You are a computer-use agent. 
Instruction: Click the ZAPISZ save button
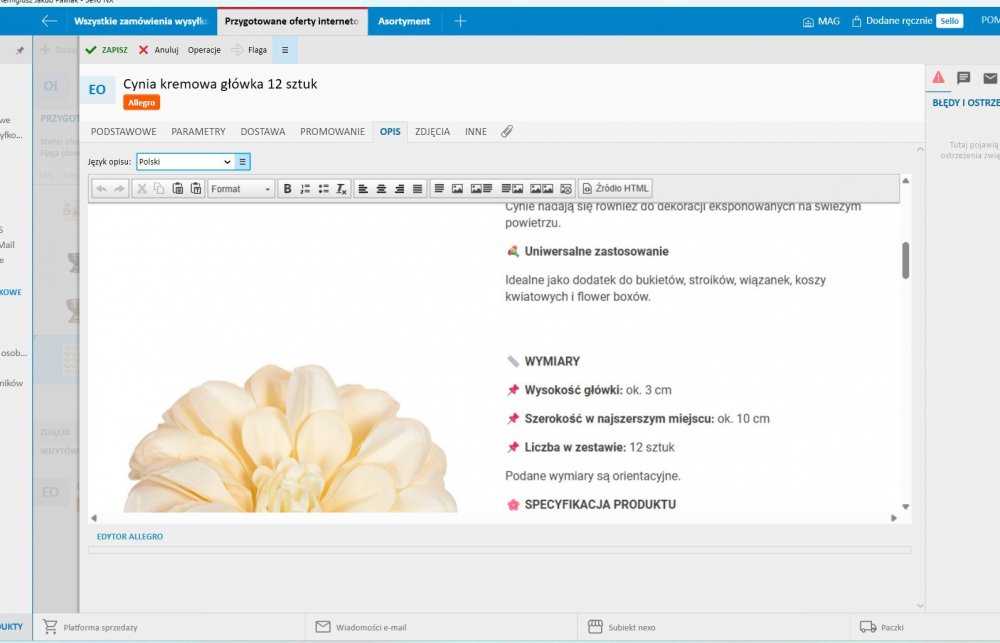coord(107,50)
